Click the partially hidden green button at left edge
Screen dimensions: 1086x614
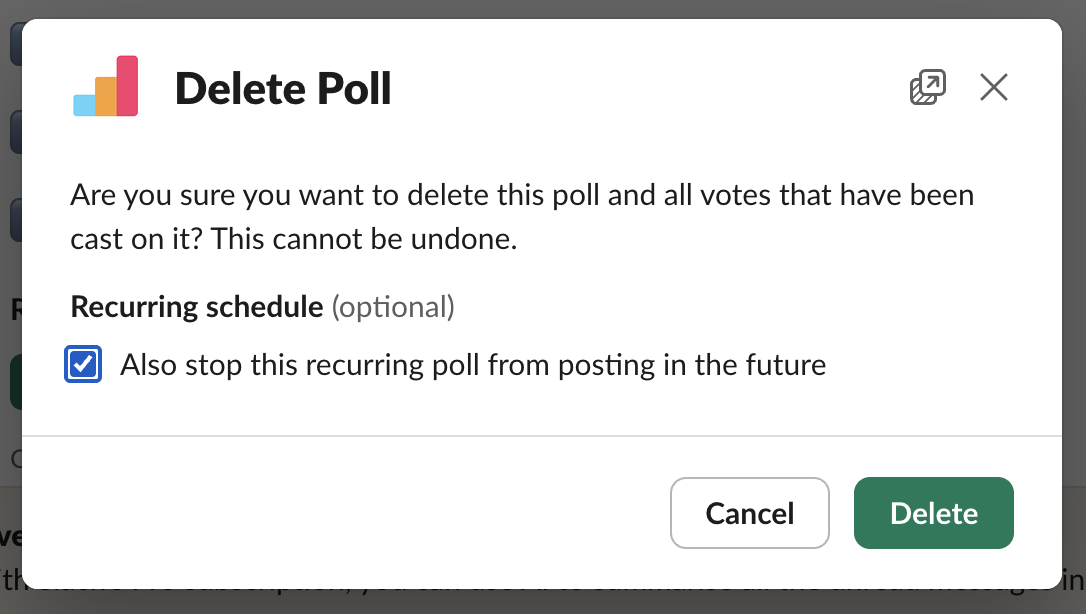click(x=15, y=382)
